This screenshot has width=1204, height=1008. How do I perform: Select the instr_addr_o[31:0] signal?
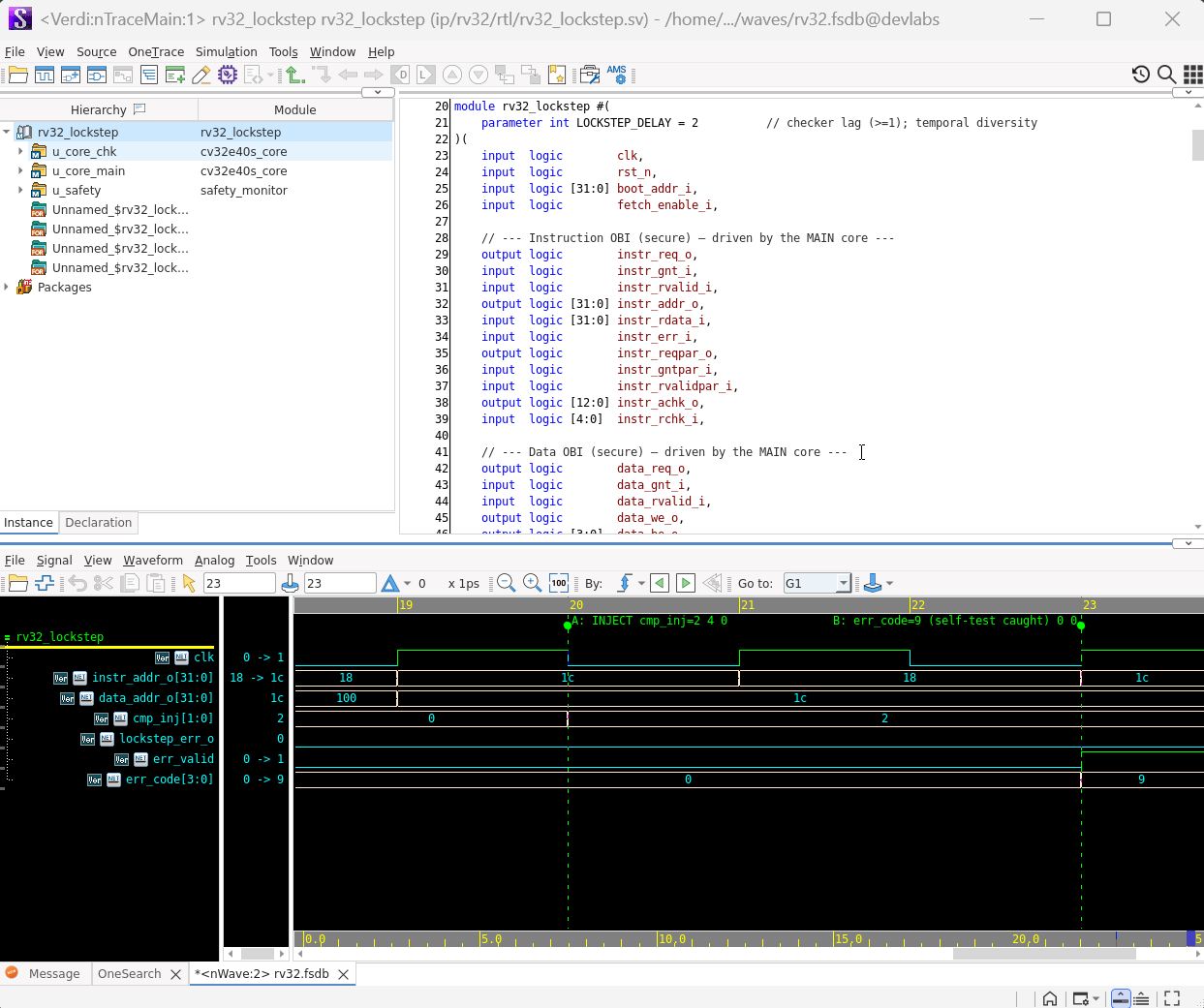tap(152, 677)
